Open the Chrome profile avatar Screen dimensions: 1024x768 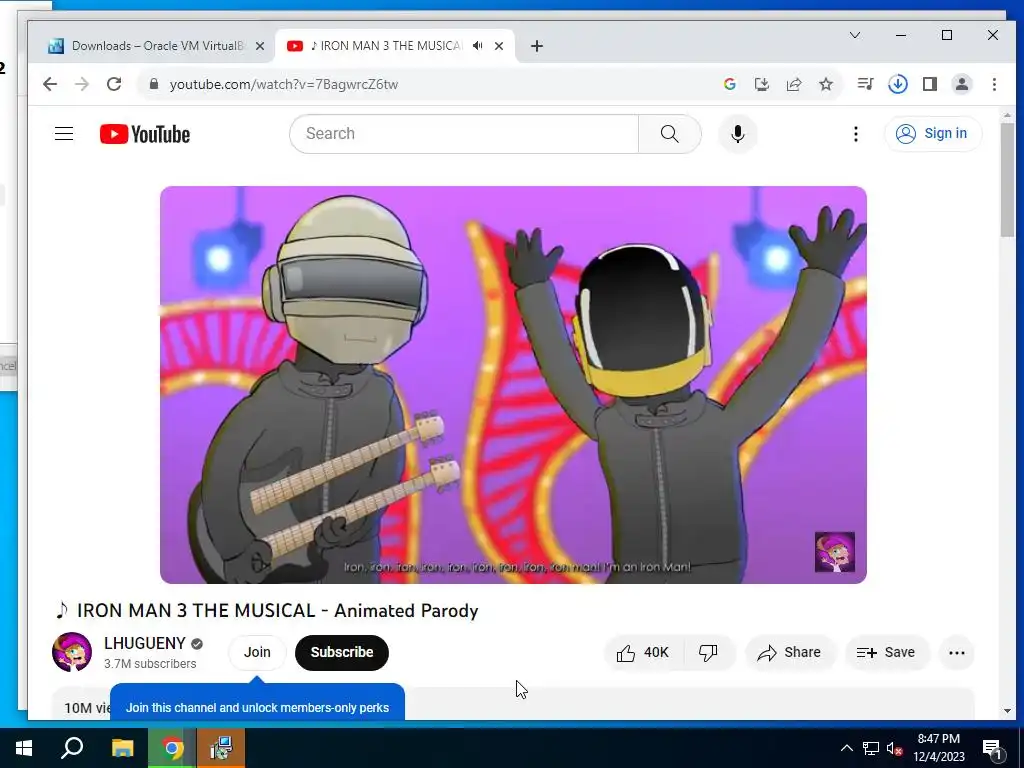click(x=962, y=84)
